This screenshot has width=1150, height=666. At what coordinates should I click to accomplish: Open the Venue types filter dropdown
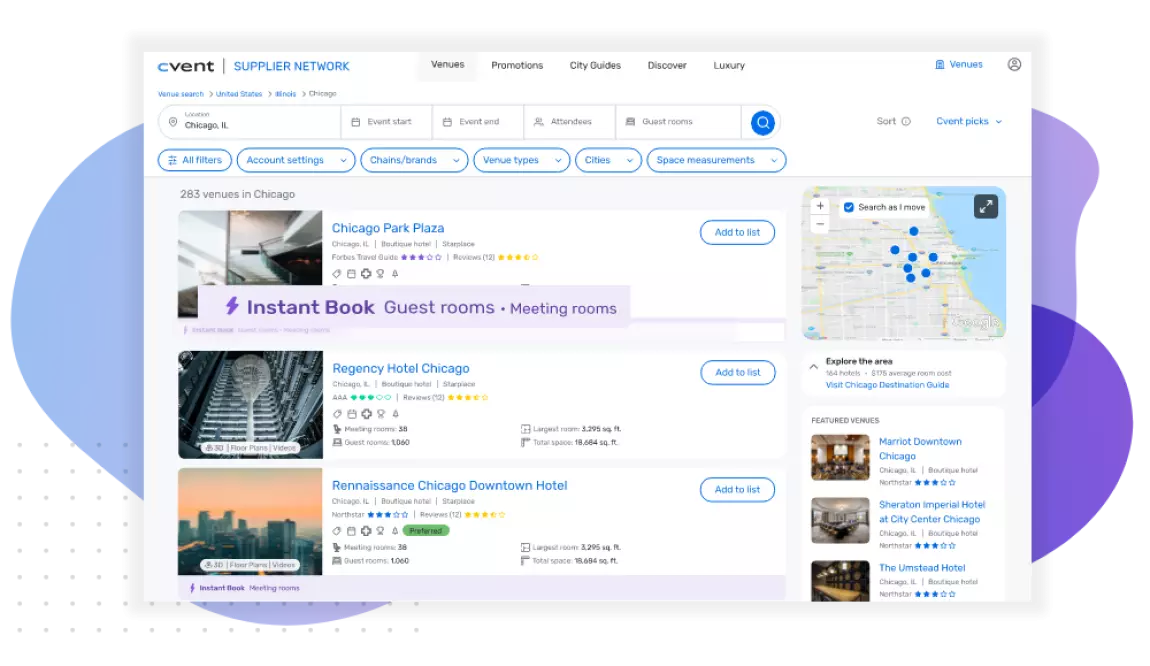pyautogui.click(x=521, y=160)
